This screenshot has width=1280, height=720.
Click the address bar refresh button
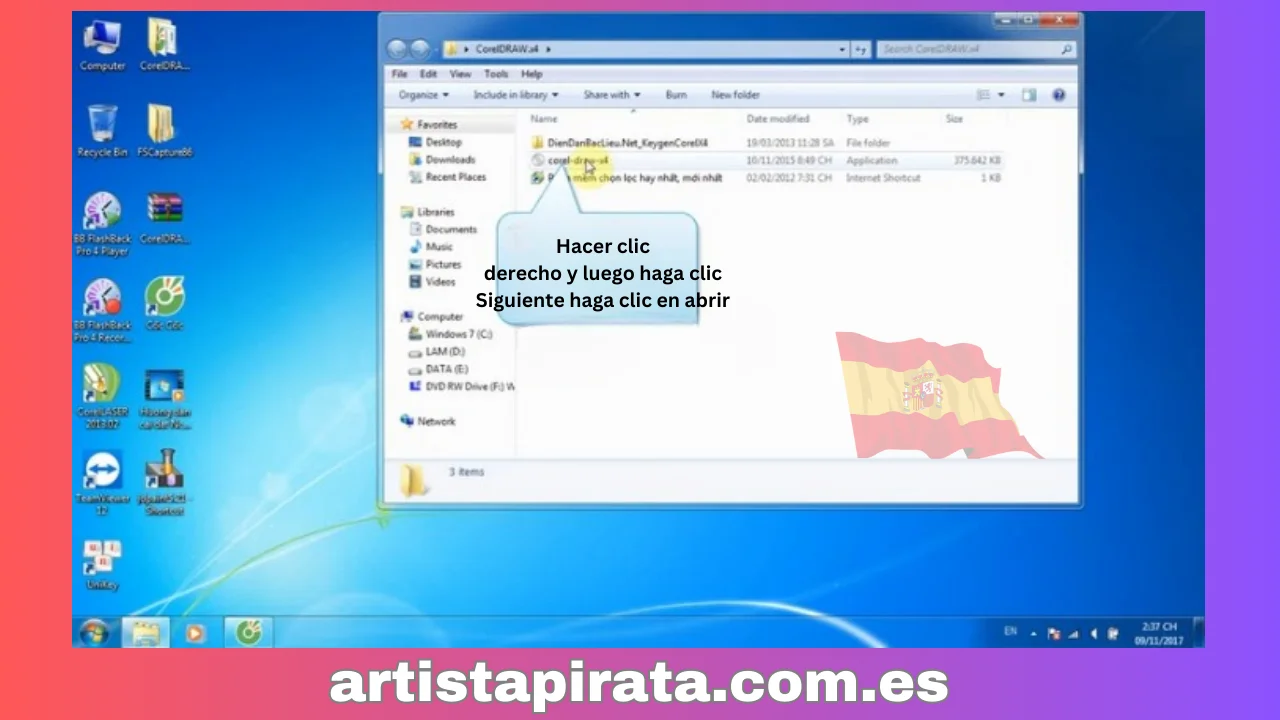coord(861,49)
